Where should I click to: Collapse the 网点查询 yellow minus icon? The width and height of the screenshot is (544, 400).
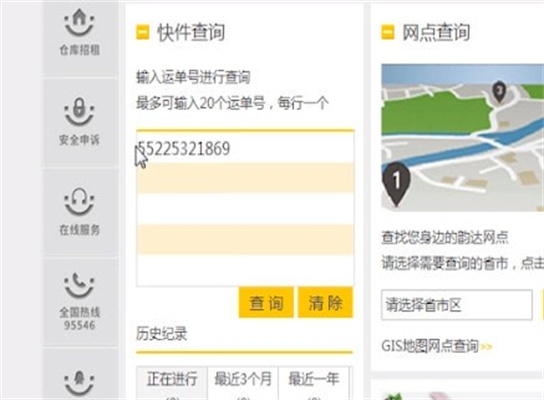pyautogui.click(x=388, y=32)
